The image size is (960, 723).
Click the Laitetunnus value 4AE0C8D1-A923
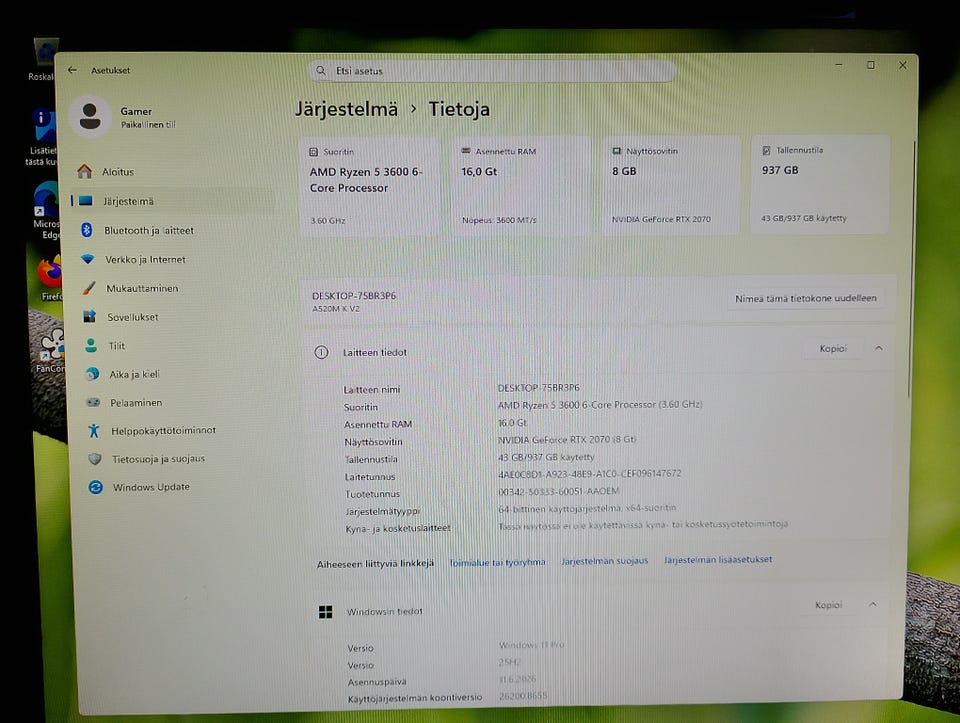(x=590, y=473)
